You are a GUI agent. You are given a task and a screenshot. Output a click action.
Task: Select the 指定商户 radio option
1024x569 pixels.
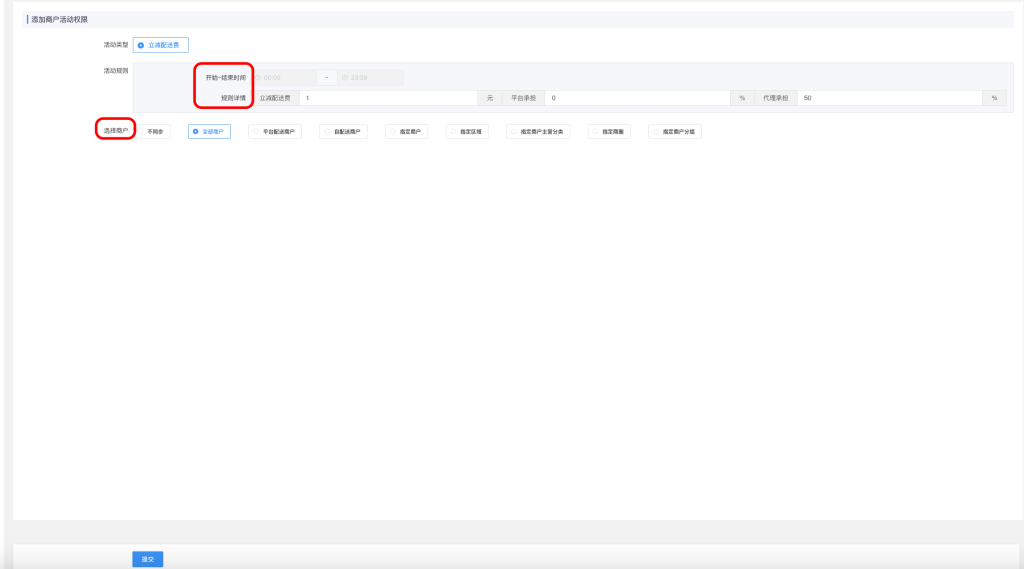pos(407,131)
